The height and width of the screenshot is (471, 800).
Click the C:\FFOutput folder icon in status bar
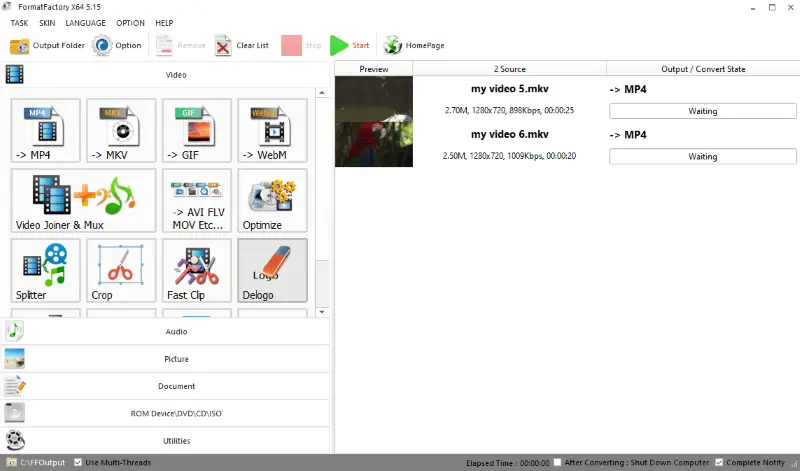(11, 462)
